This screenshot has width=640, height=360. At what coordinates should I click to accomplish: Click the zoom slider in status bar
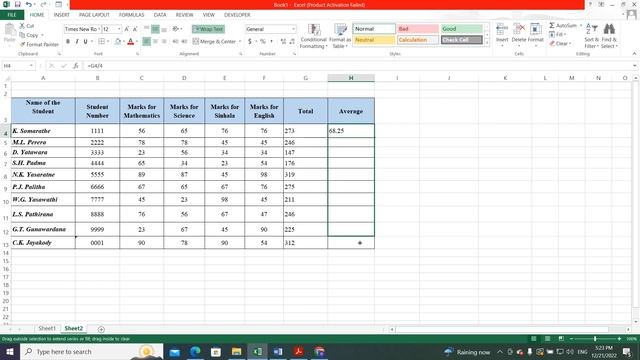point(595,339)
